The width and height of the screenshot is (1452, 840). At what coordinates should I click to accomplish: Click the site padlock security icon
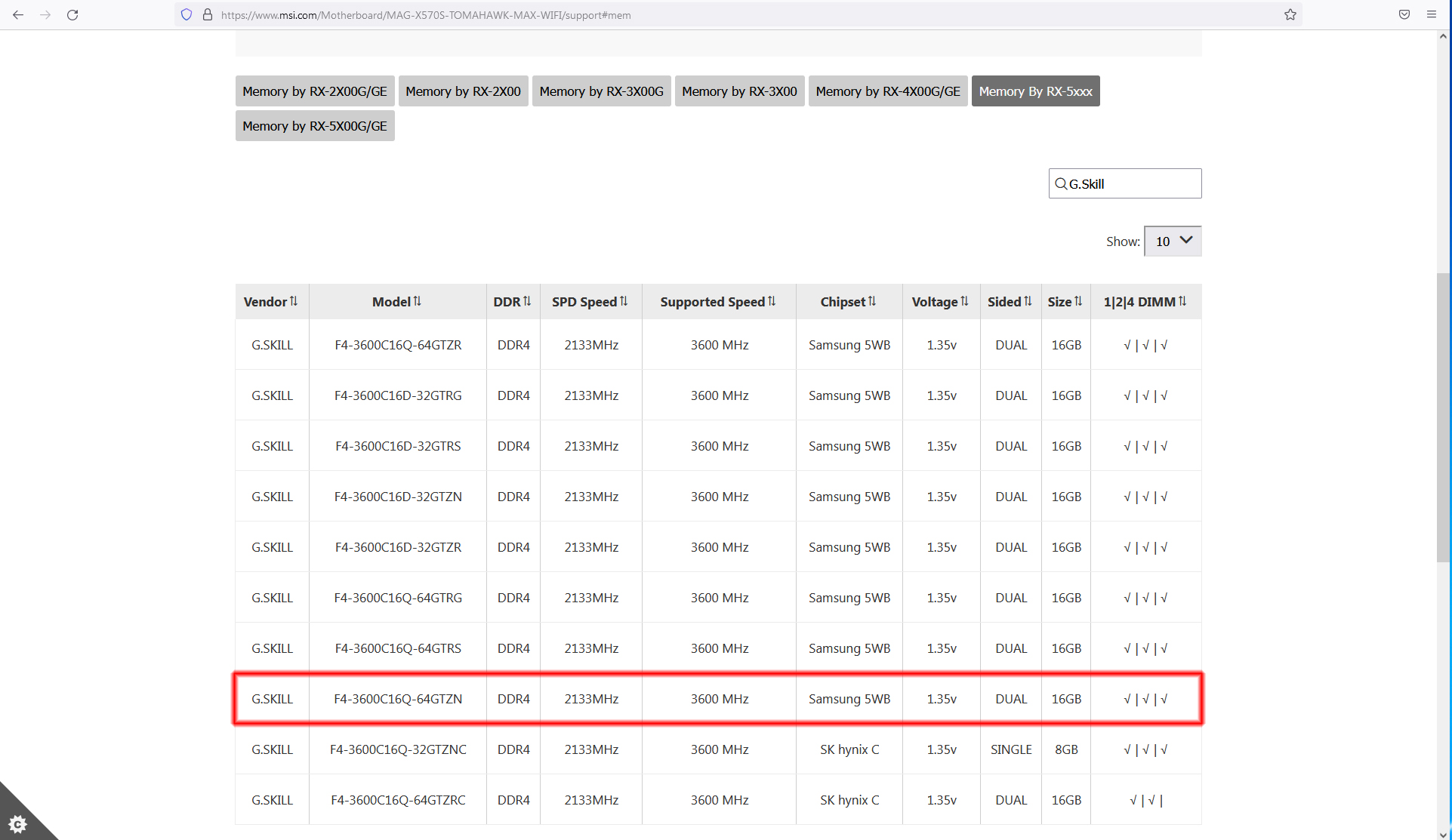[207, 14]
